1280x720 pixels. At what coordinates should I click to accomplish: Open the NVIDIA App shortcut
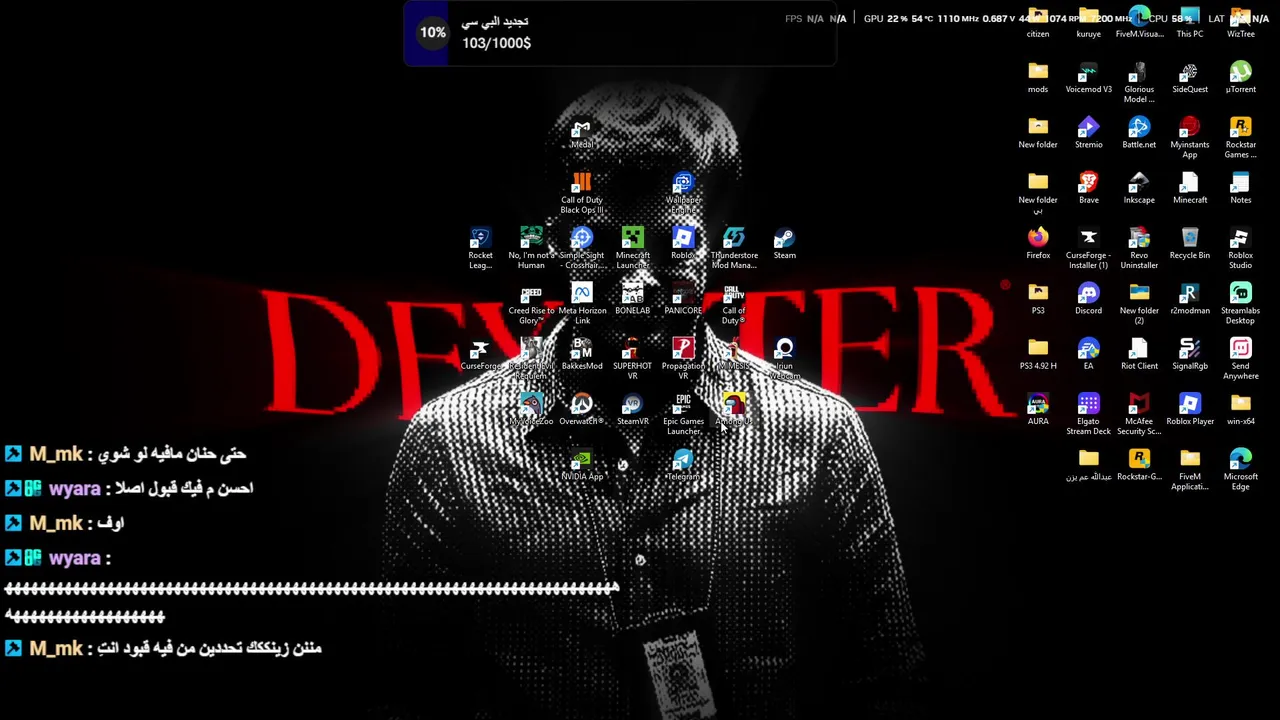coord(582,466)
